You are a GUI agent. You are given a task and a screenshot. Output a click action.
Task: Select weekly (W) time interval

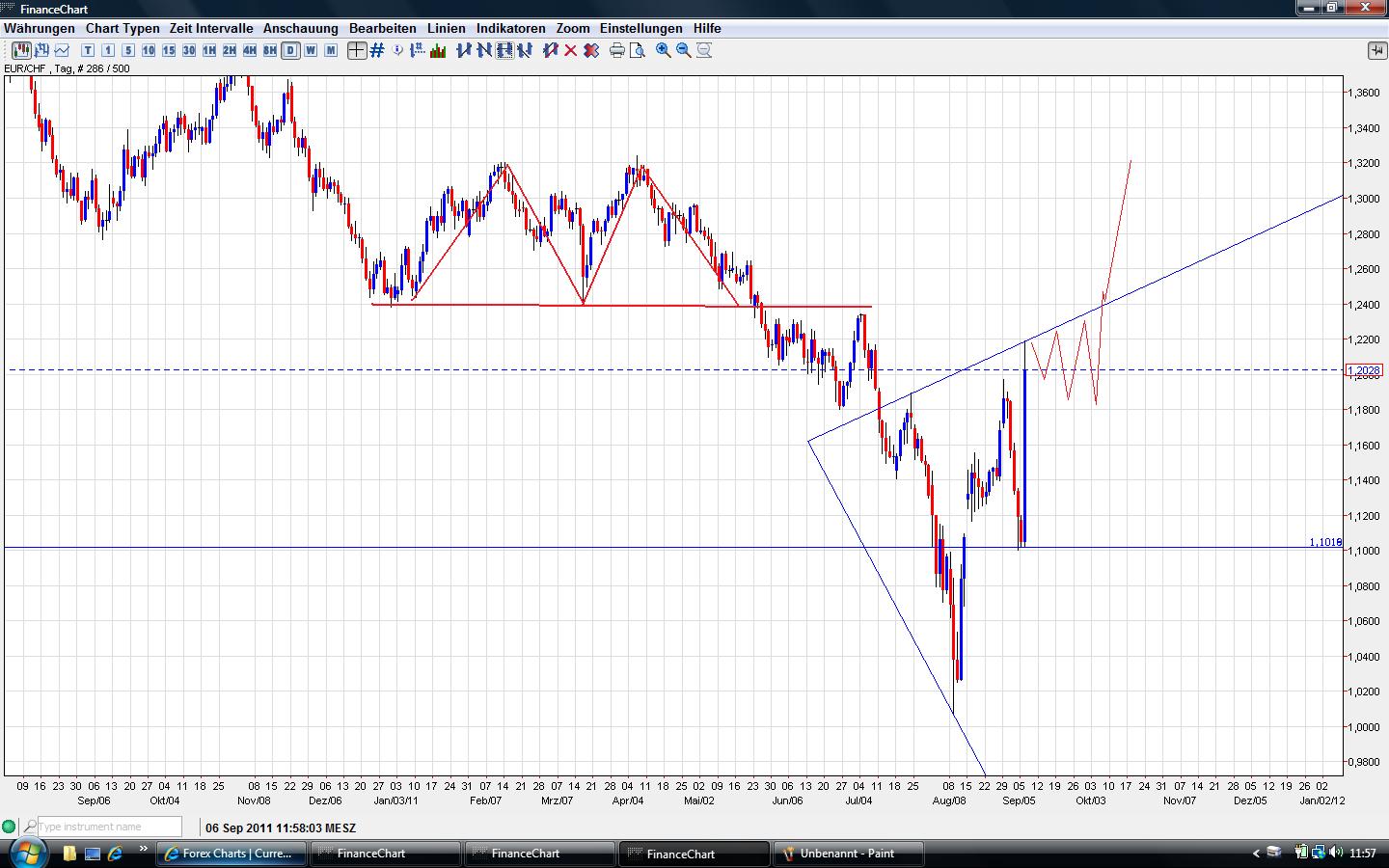click(x=311, y=50)
